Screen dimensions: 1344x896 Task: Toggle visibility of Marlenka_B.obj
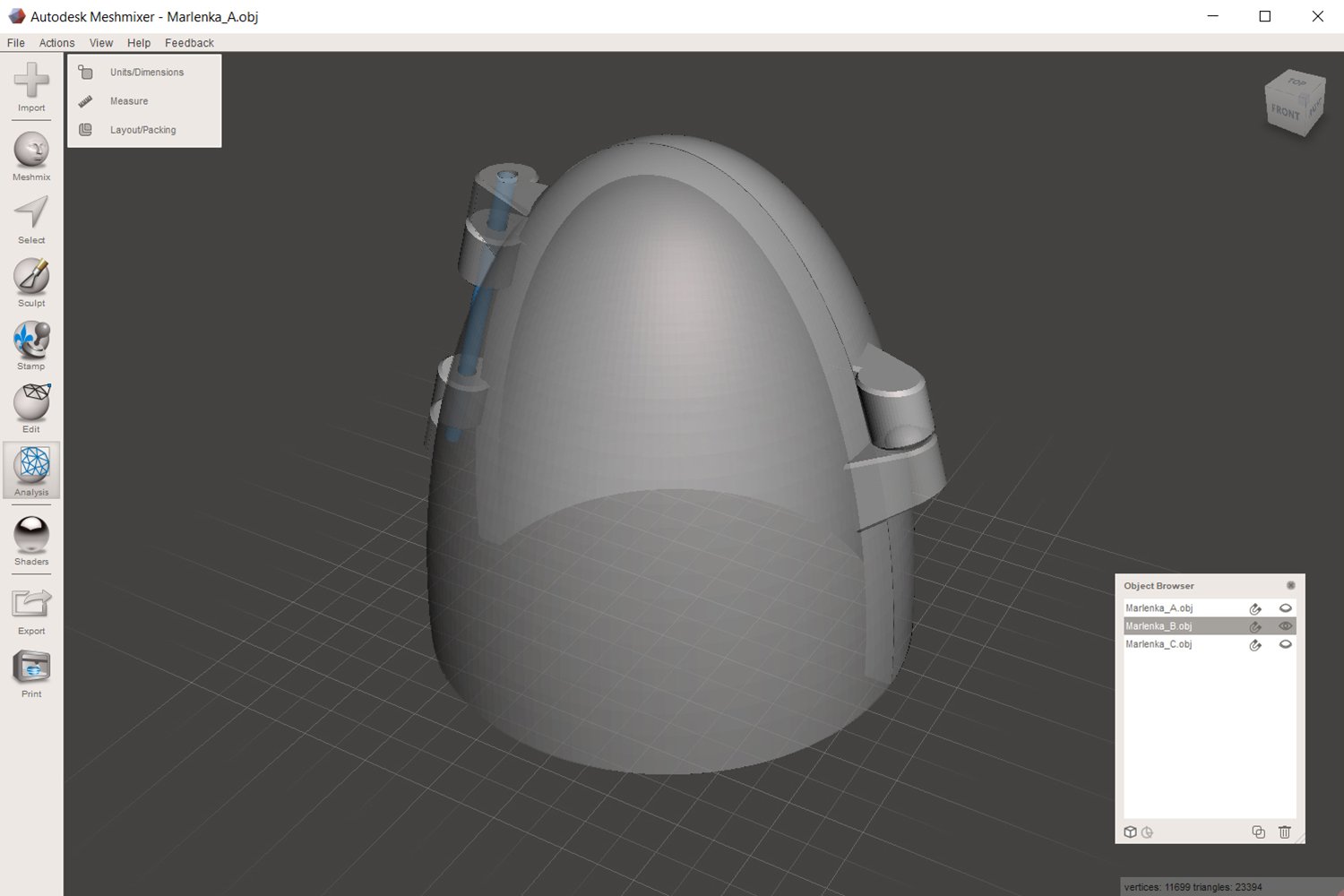[1285, 626]
